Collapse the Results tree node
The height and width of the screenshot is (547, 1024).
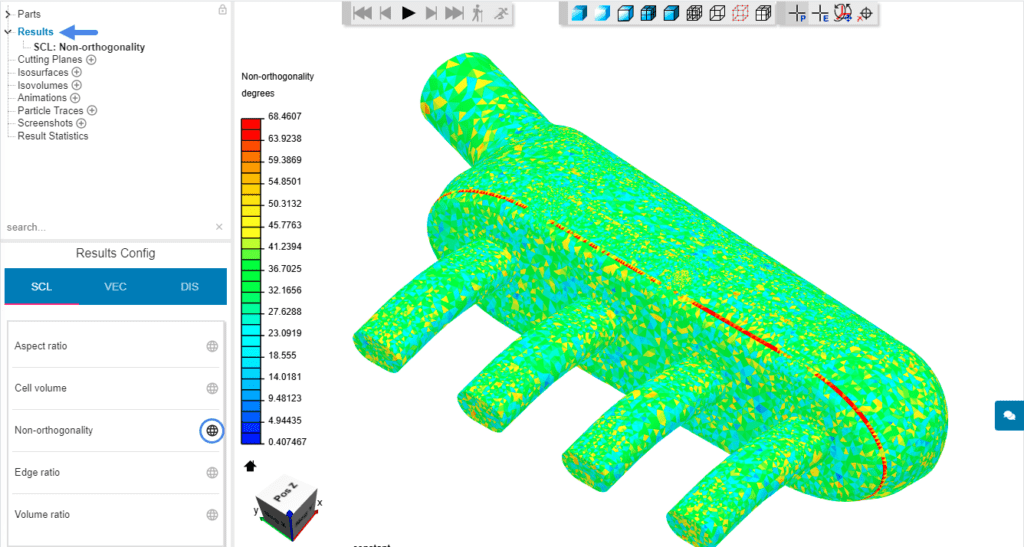point(8,32)
